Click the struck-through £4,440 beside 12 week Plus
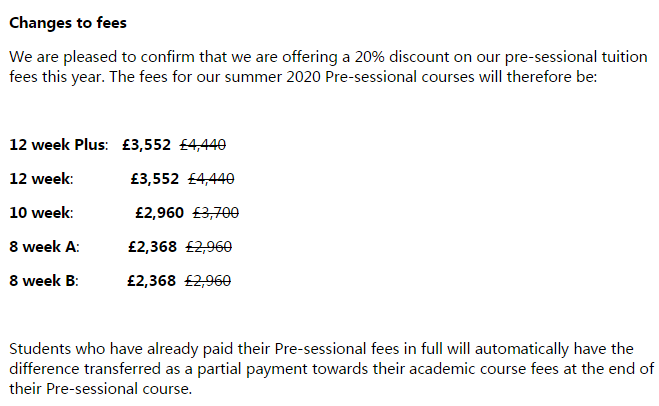Image resolution: width=659 pixels, height=406 pixels. click(x=203, y=145)
